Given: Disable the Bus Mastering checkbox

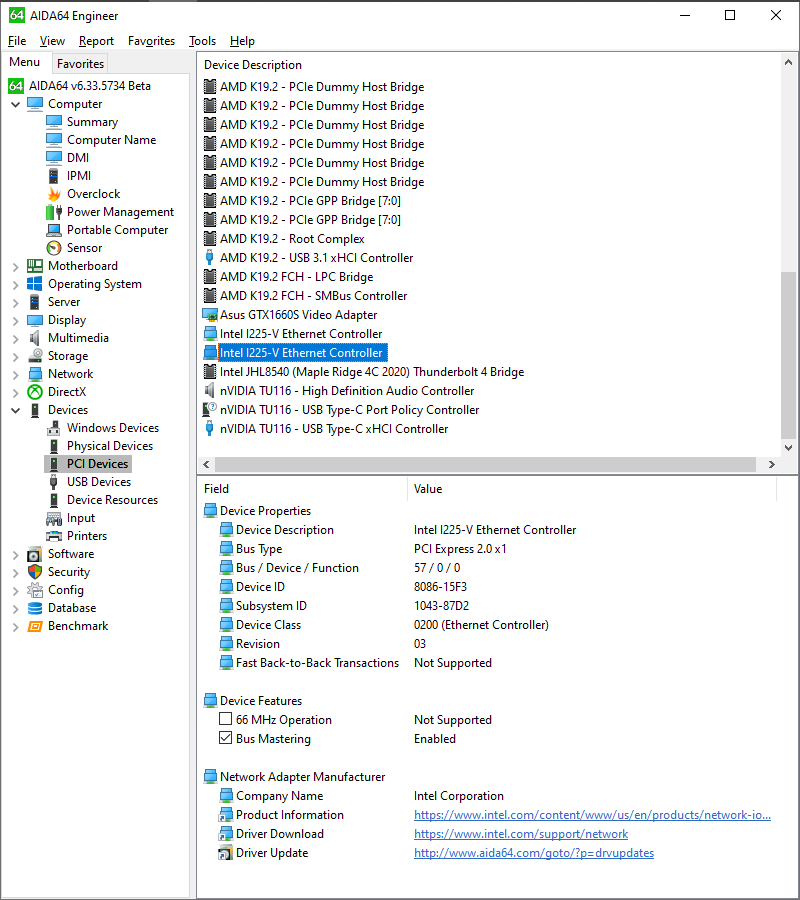Looking at the screenshot, I should click(x=225, y=738).
